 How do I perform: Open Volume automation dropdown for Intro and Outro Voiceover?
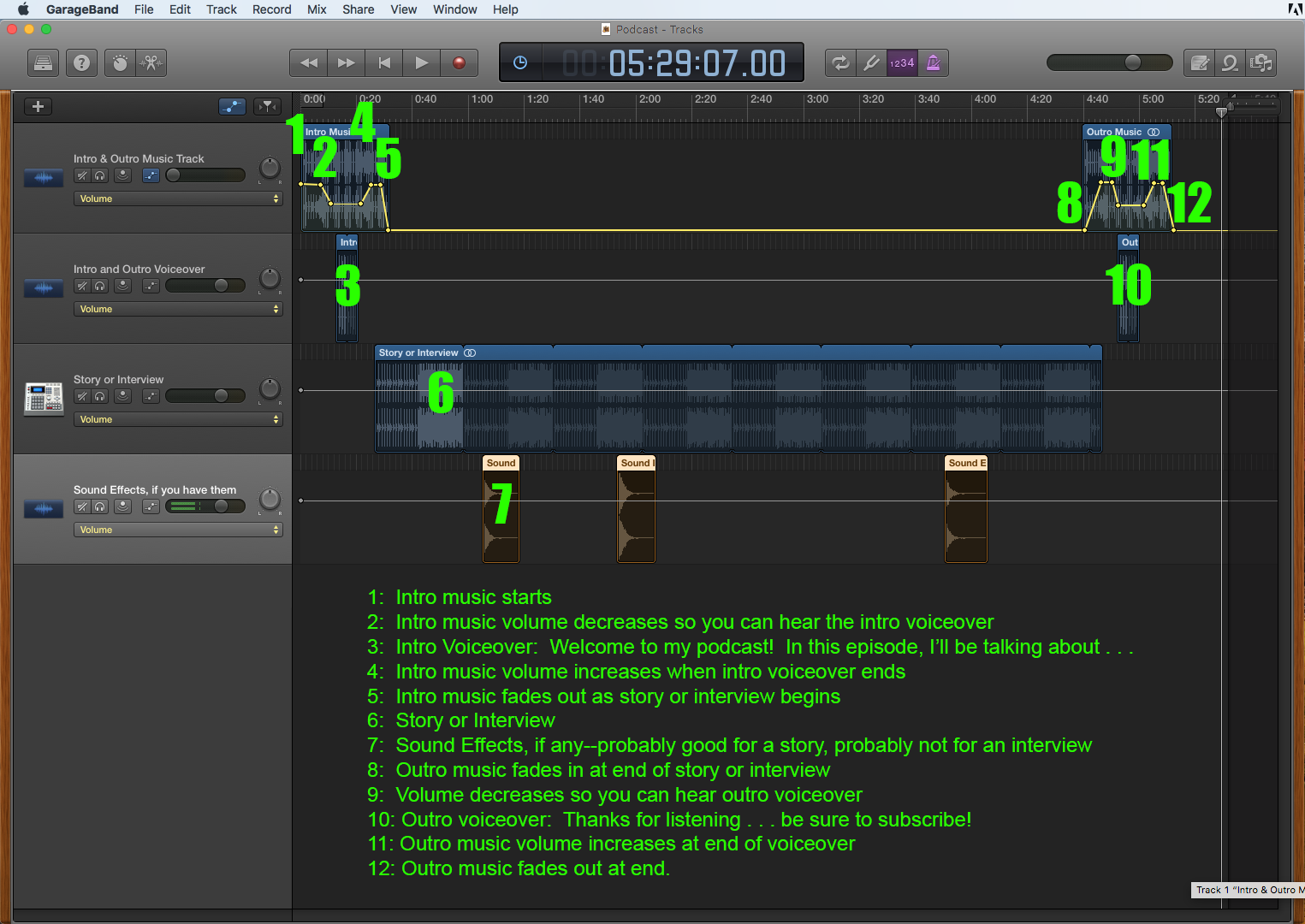click(x=179, y=309)
